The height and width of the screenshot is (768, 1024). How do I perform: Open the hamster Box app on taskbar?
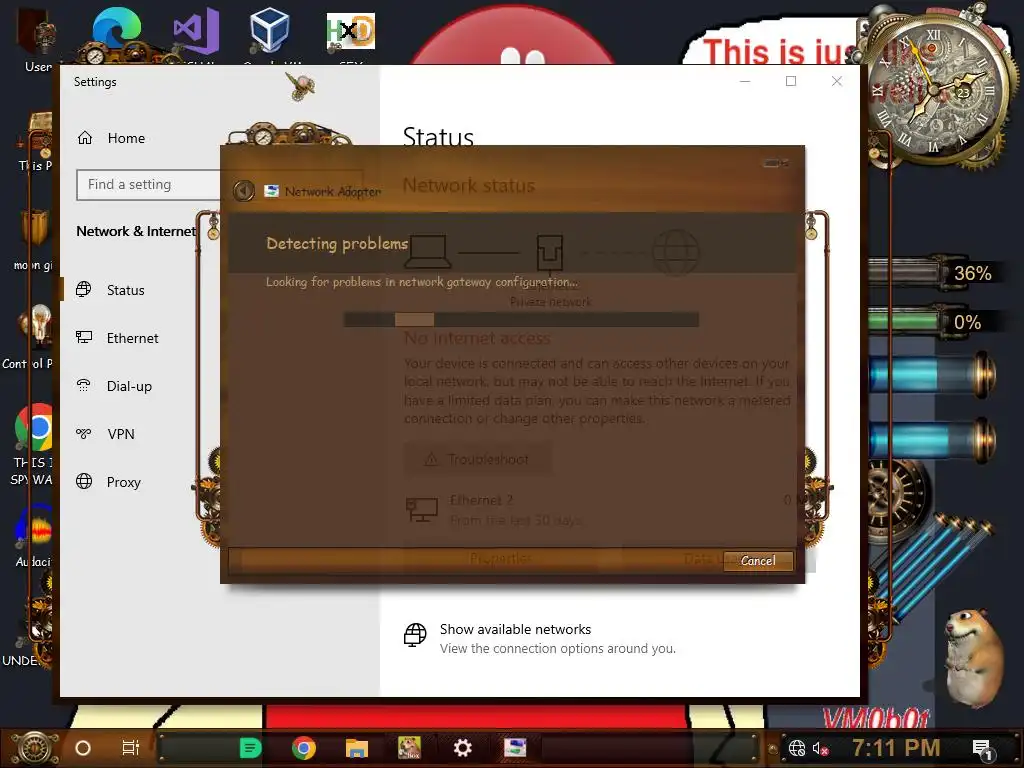(x=409, y=748)
